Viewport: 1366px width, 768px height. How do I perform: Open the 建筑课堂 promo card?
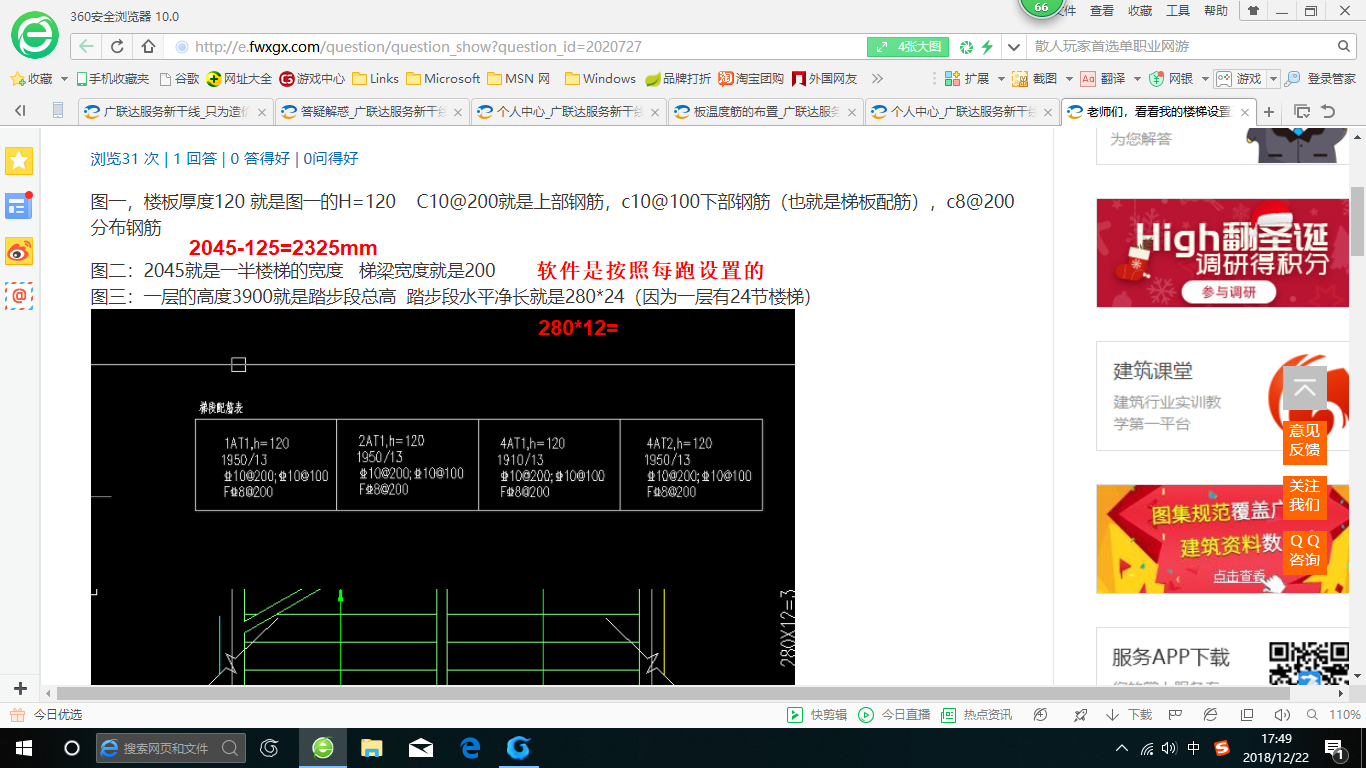tap(1223, 396)
